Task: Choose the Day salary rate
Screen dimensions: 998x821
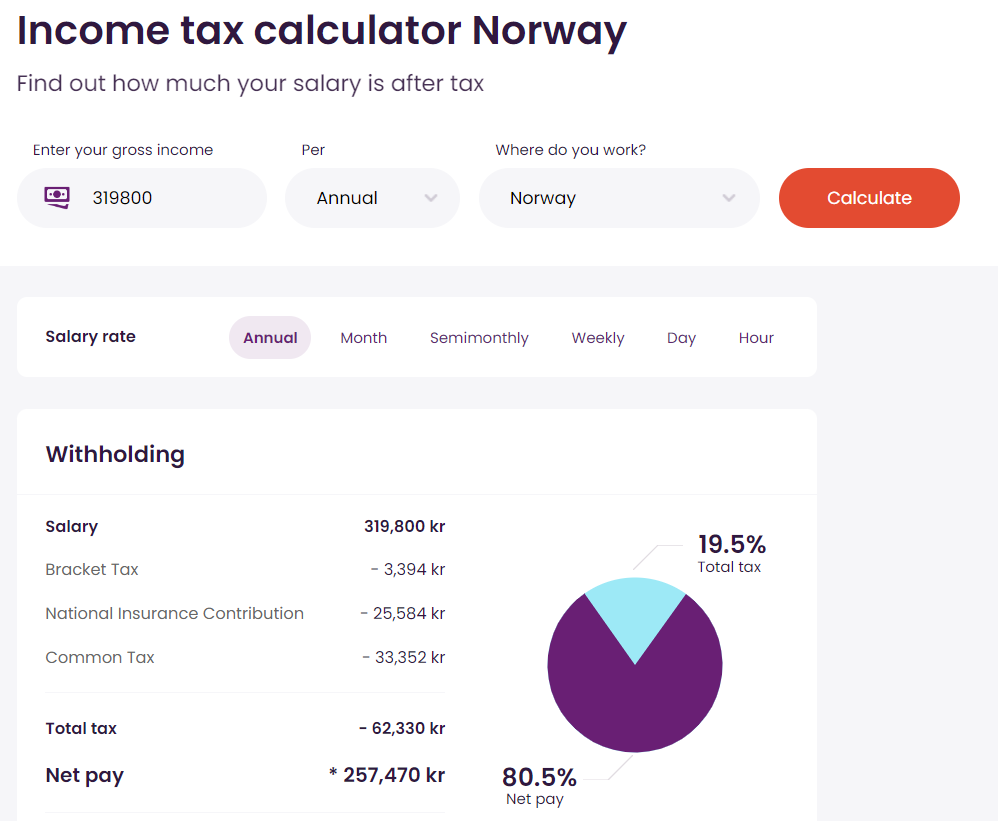Action: coord(681,338)
